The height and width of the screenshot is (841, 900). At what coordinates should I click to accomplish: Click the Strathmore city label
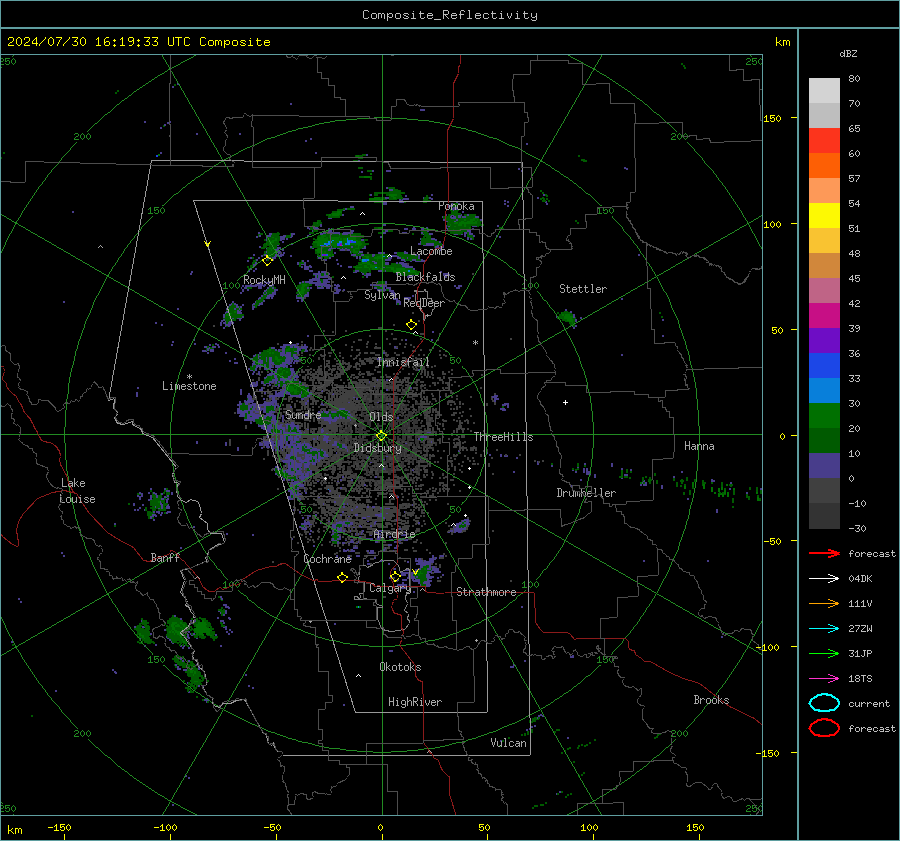coord(486,592)
